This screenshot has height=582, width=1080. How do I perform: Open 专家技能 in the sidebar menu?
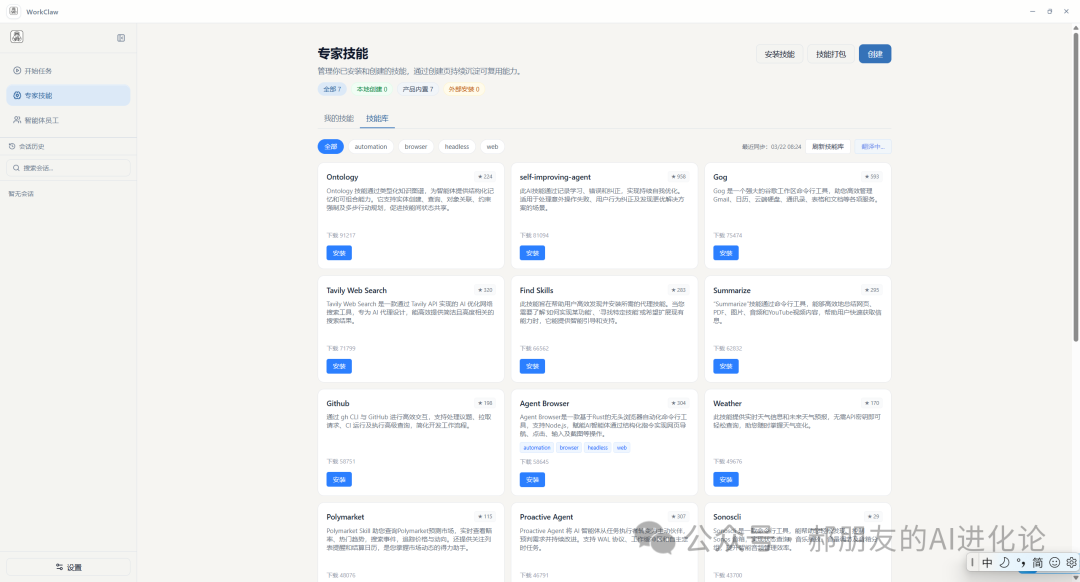[68, 96]
